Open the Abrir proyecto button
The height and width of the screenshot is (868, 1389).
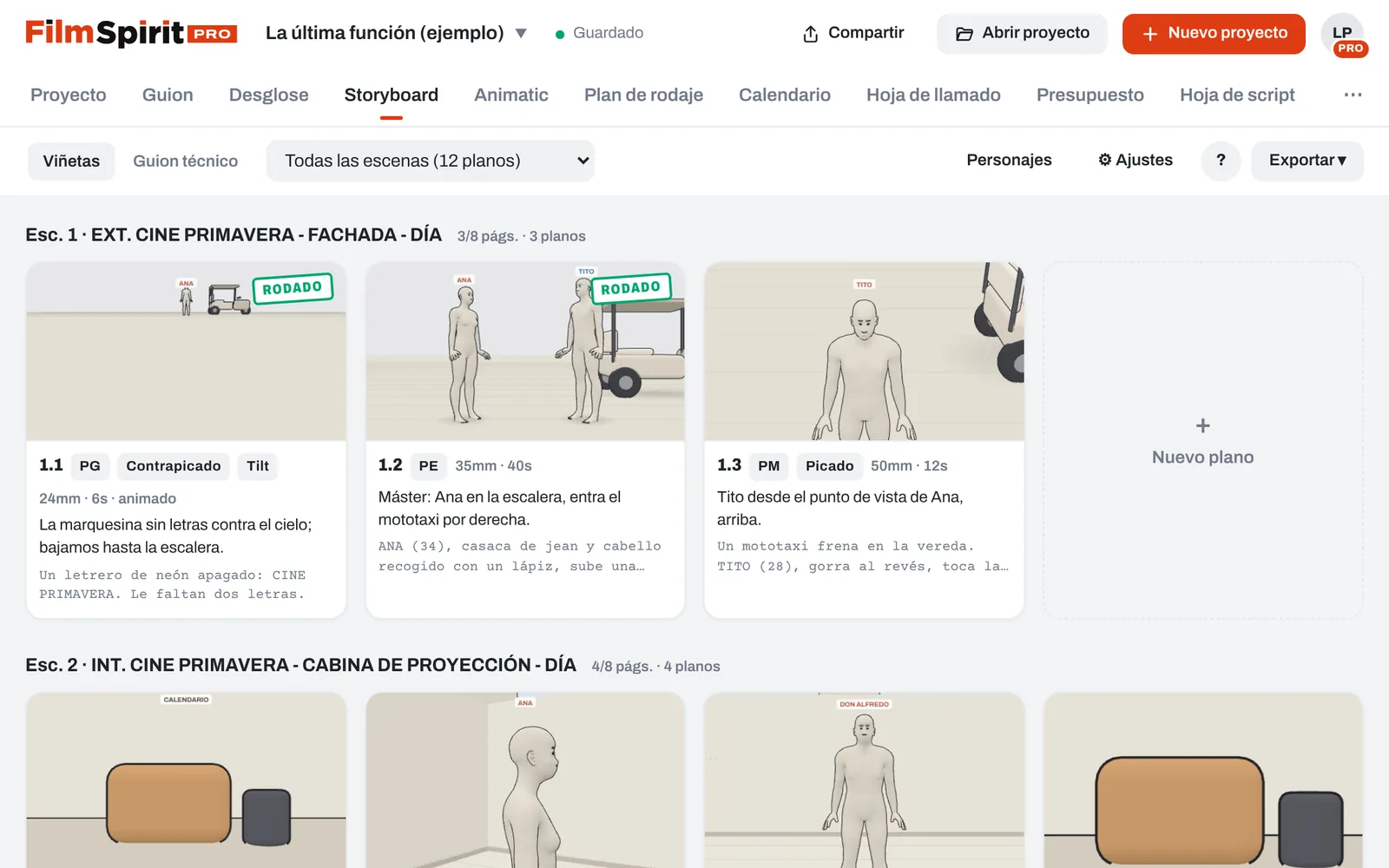[1022, 33]
